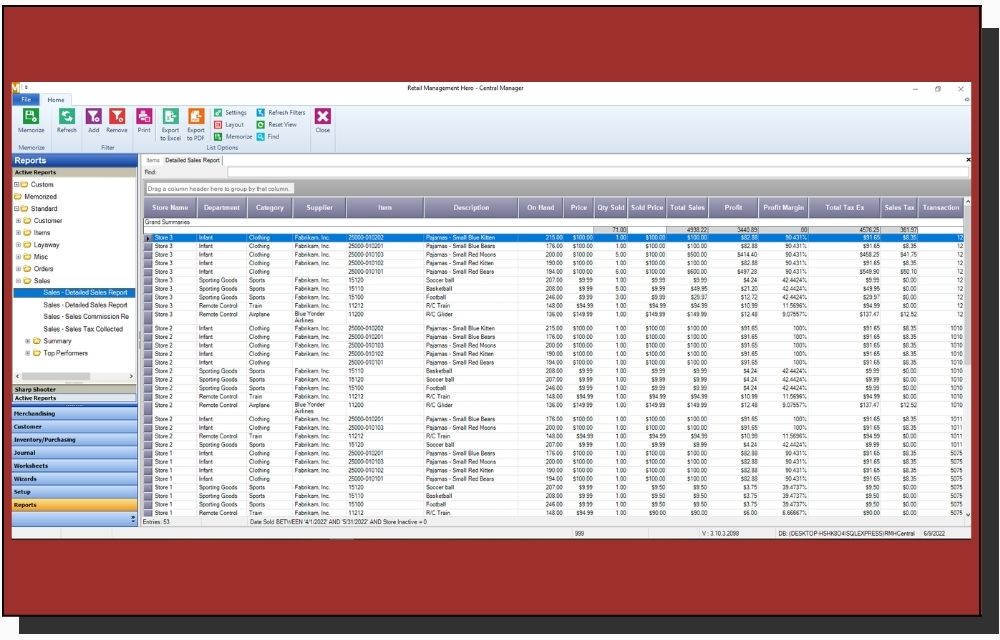Screen dimensions: 1000x640
Task: Open the Layout option
Action: point(229,125)
